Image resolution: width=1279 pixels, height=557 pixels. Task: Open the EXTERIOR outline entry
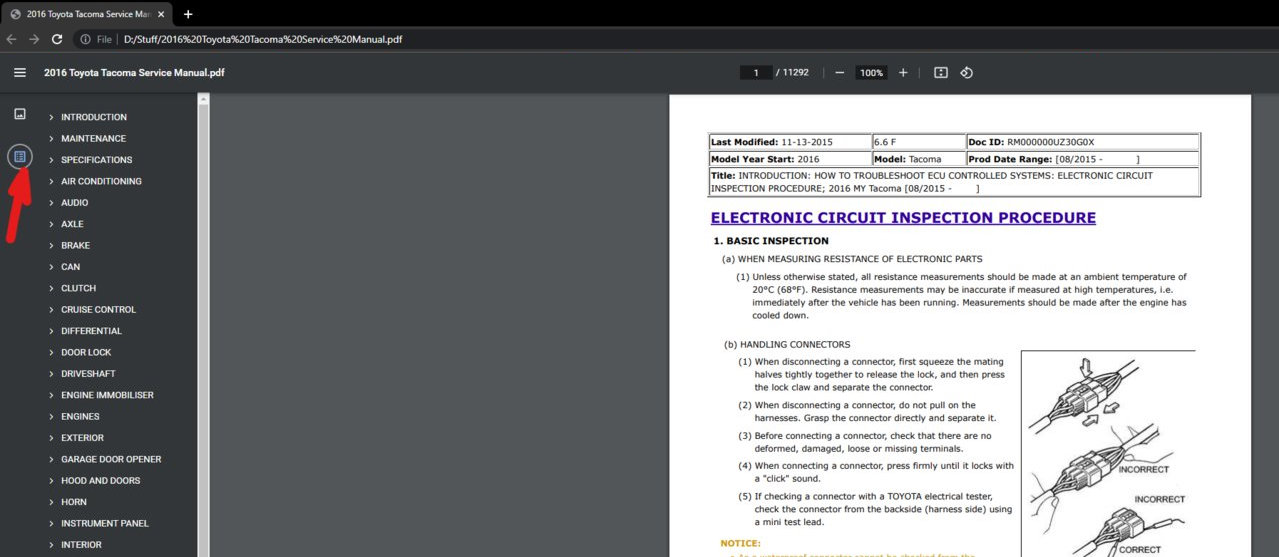click(x=82, y=438)
